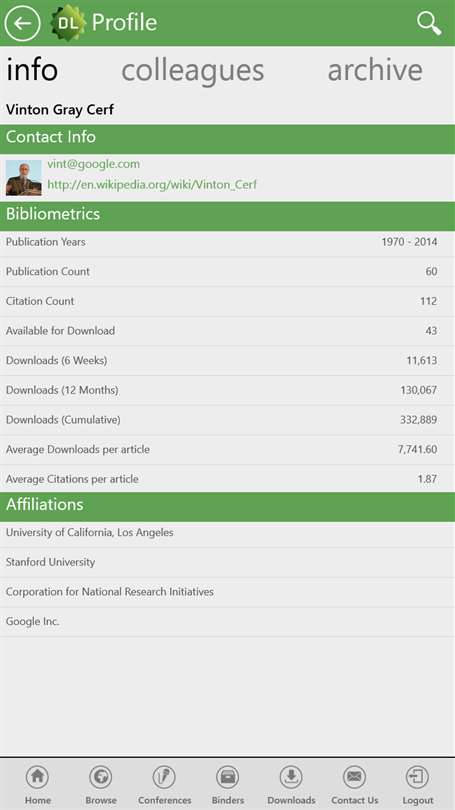The image size is (455, 810).
Task: Open search with the magnifier icon
Action: [x=429, y=23]
